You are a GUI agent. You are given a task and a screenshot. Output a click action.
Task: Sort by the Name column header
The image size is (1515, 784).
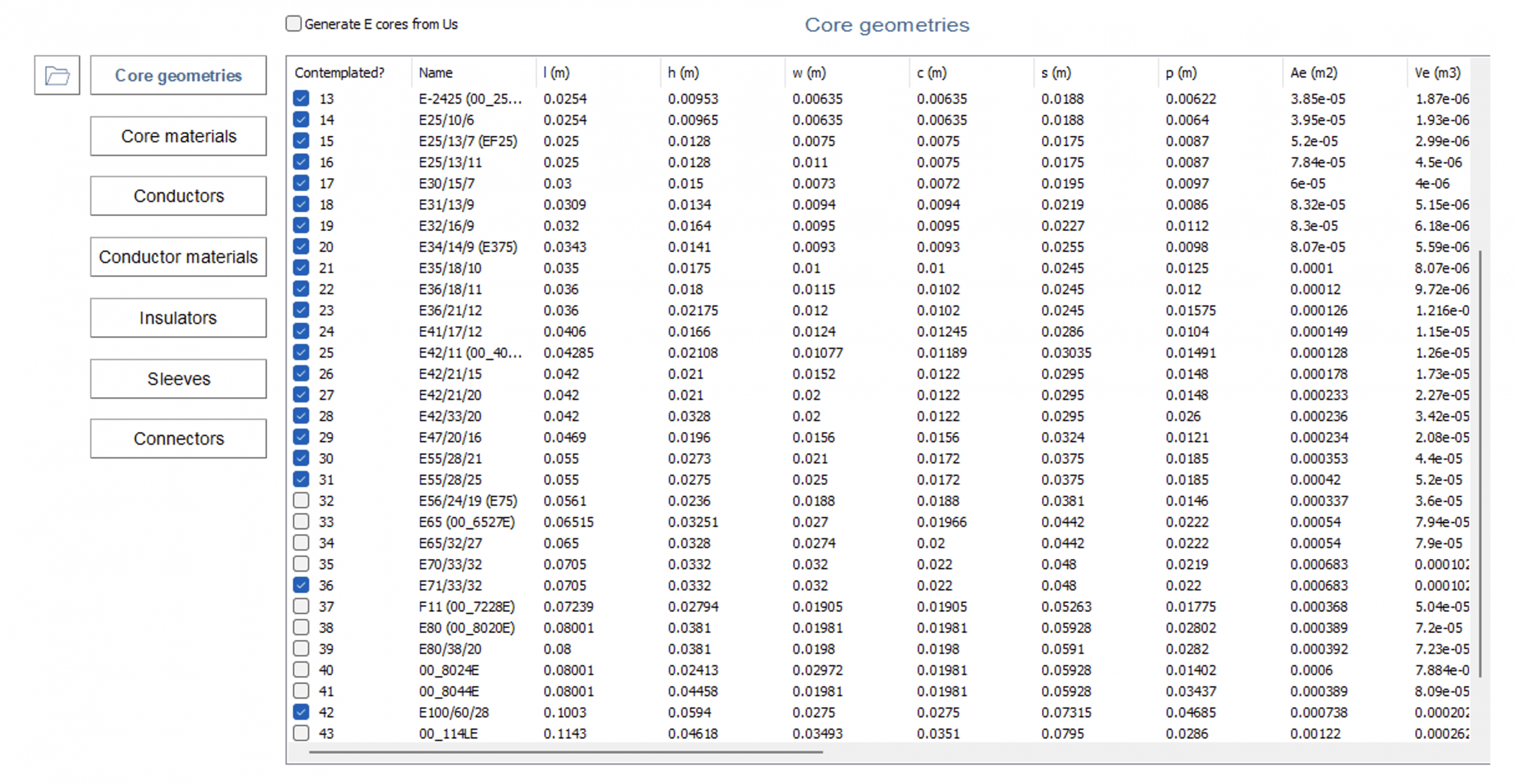[436, 72]
